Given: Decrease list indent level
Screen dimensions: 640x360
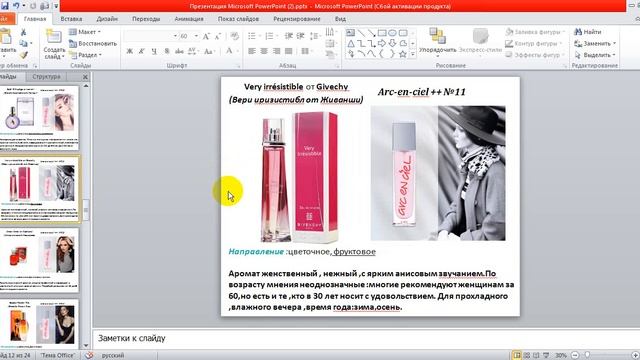Looking at the screenshot, I should [289, 36].
